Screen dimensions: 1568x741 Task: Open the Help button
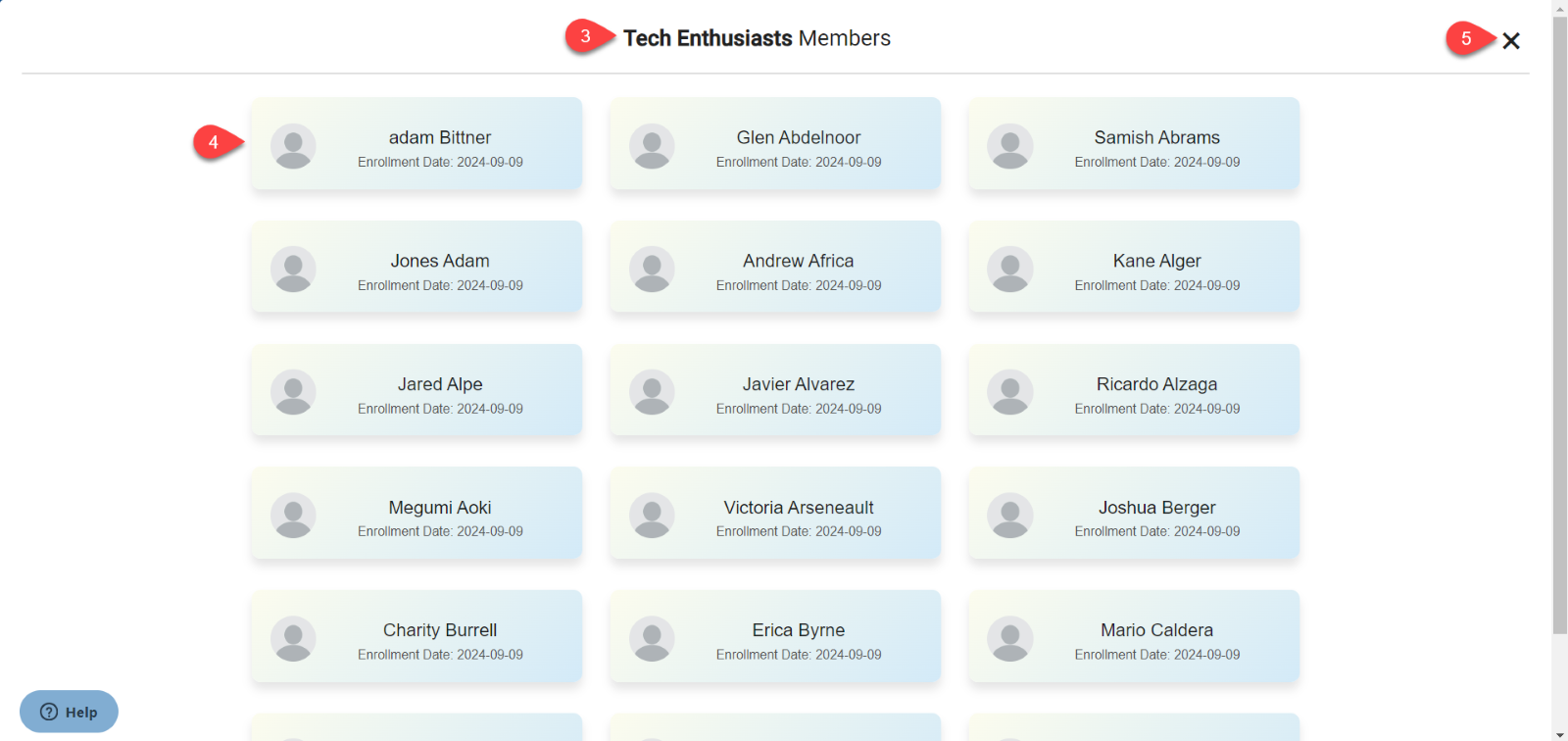tap(69, 712)
